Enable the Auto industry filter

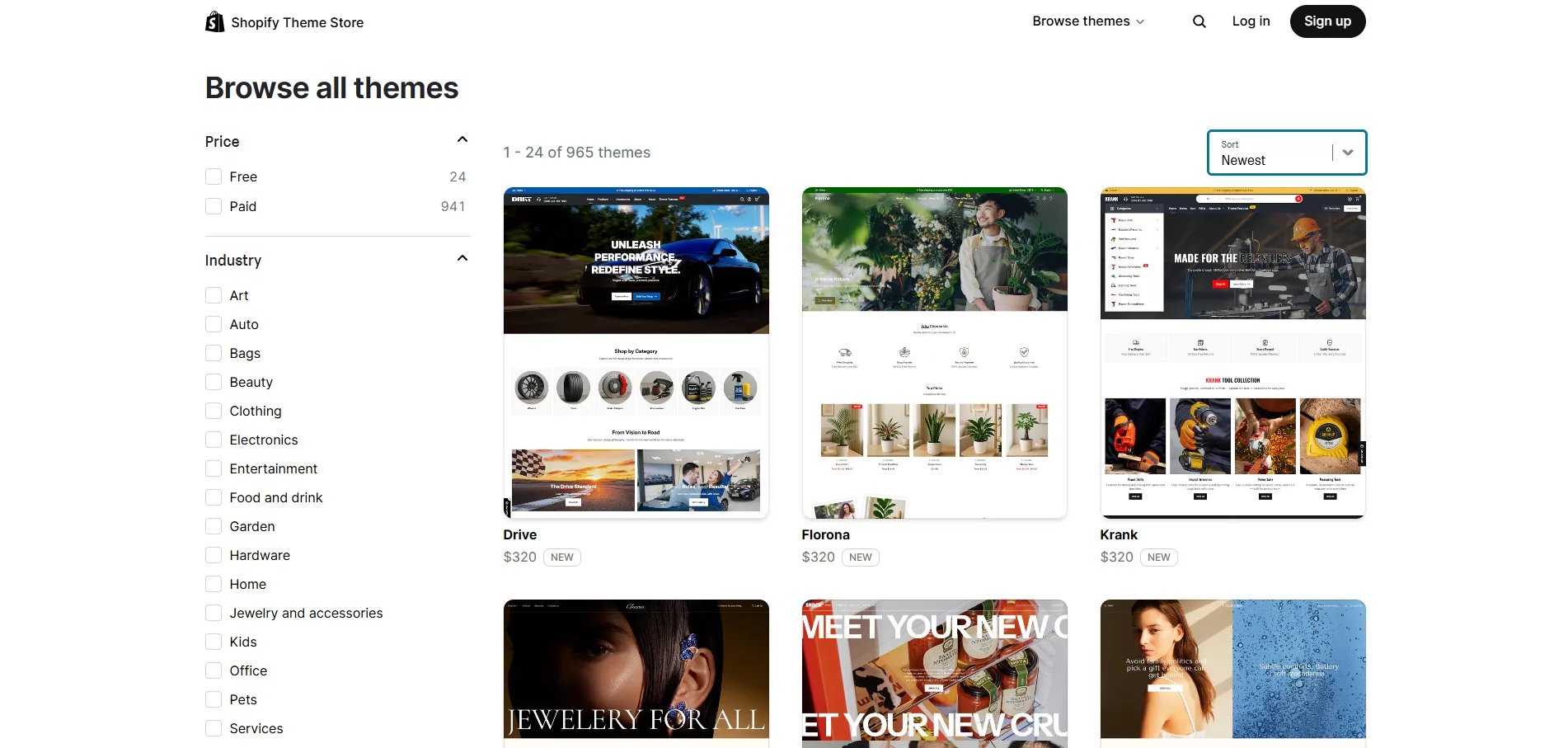click(x=214, y=324)
